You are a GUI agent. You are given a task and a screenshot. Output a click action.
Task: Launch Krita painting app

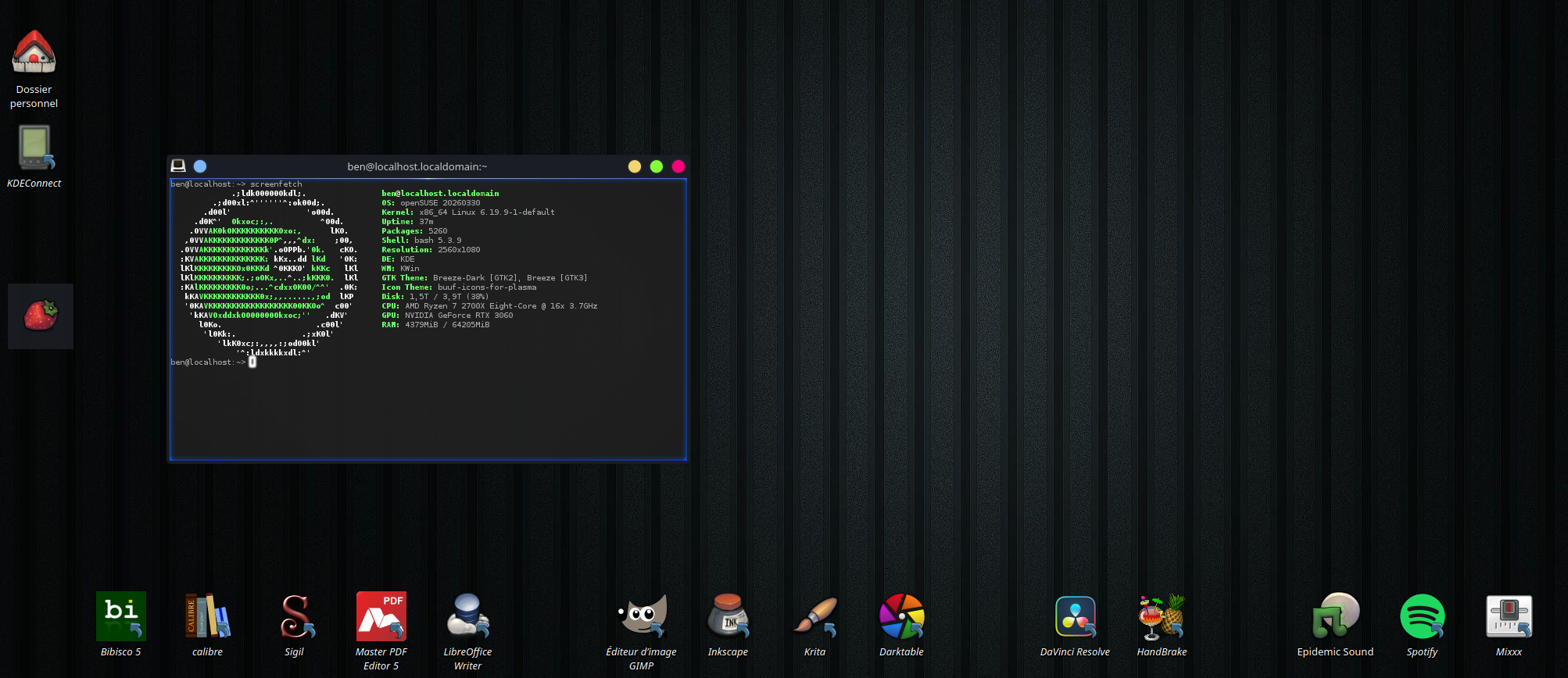click(814, 616)
